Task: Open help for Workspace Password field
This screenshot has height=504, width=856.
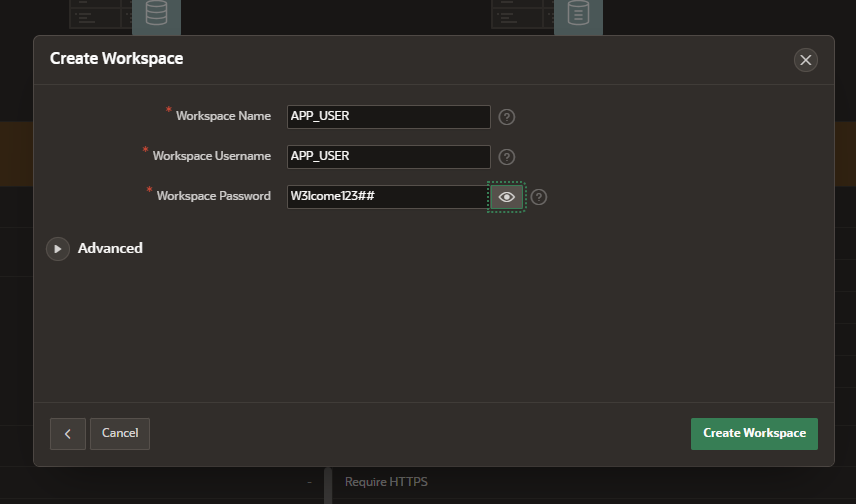Action: (x=539, y=197)
